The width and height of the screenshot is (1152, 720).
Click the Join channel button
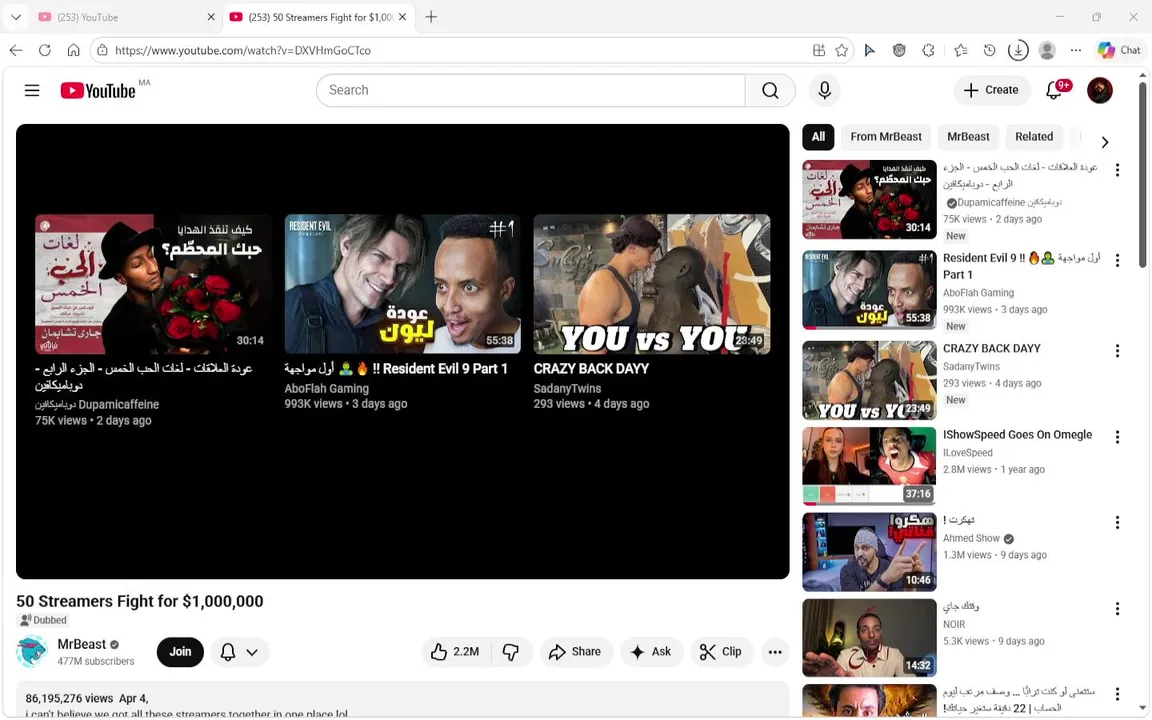(x=180, y=652)
